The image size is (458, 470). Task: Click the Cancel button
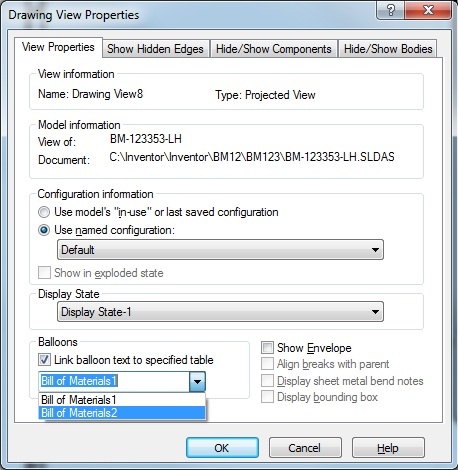click(x=305, y=448)
